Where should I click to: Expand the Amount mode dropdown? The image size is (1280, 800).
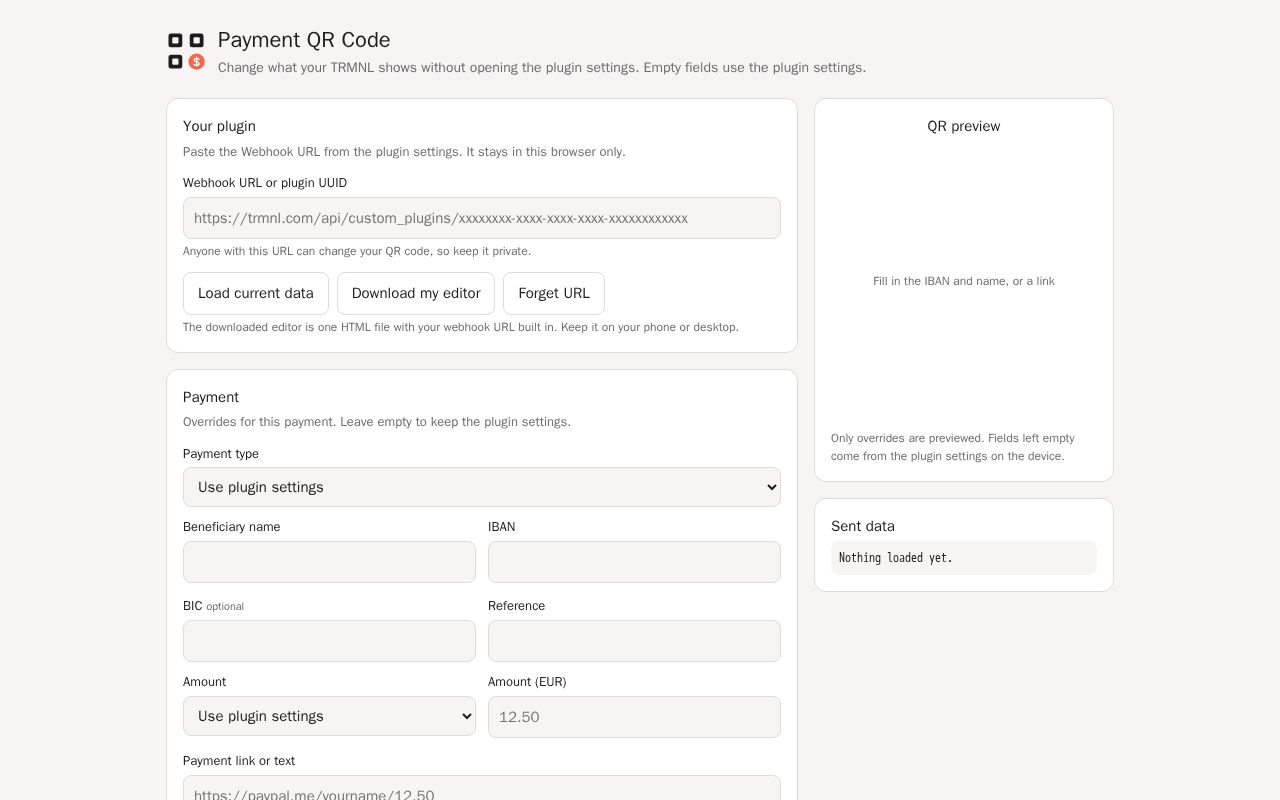329,716
